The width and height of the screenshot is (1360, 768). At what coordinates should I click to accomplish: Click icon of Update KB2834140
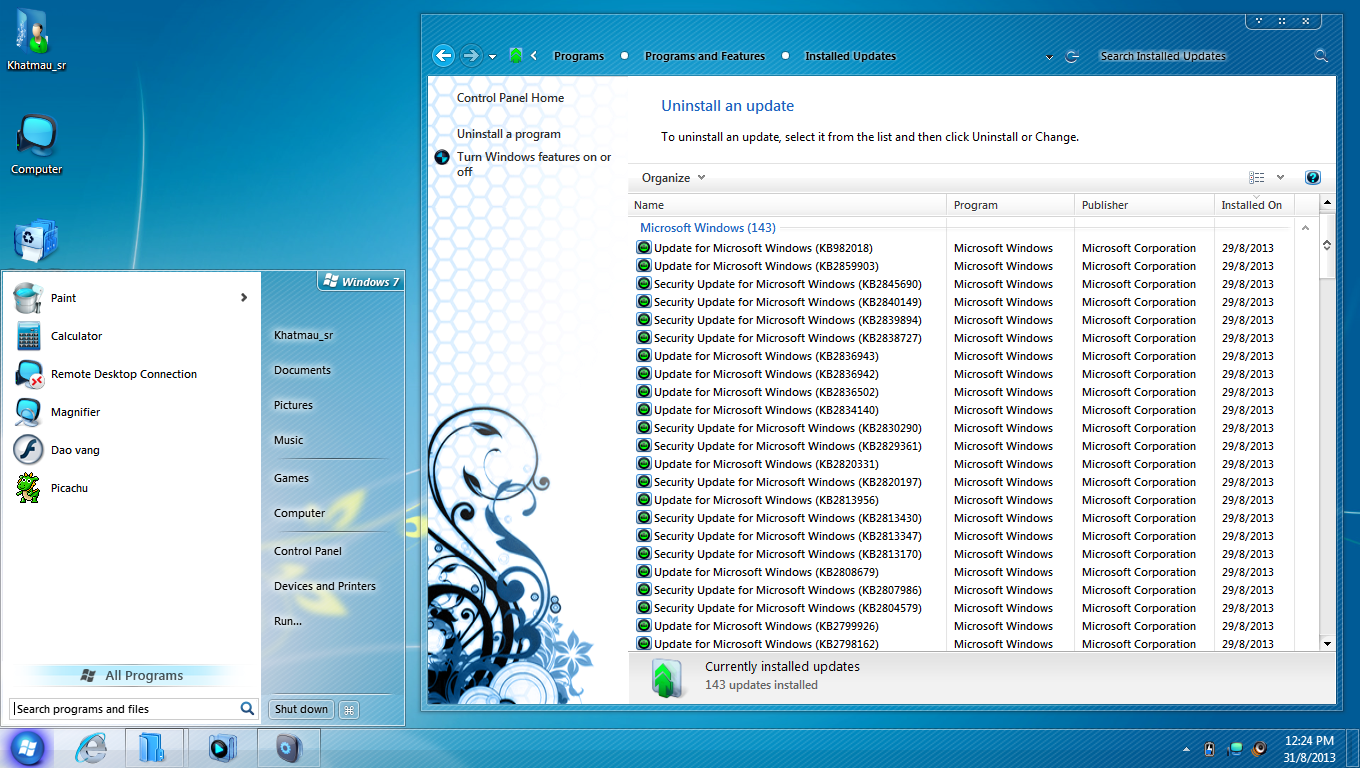(644, 410)
